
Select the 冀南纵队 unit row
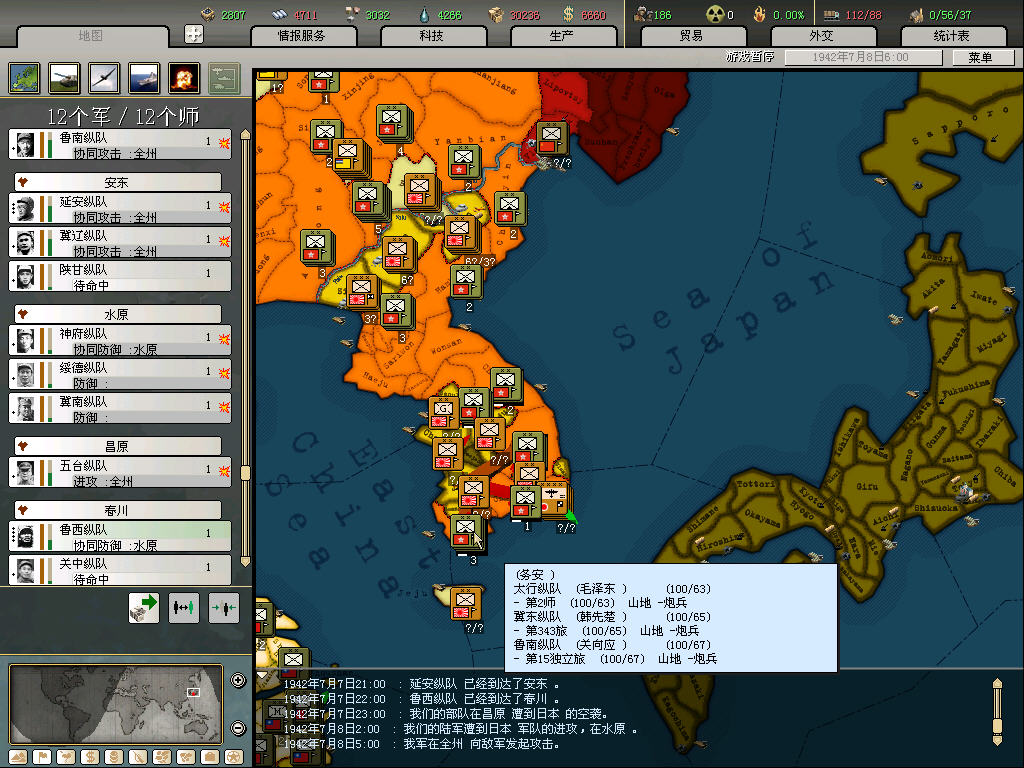click(x=120, y=408)
